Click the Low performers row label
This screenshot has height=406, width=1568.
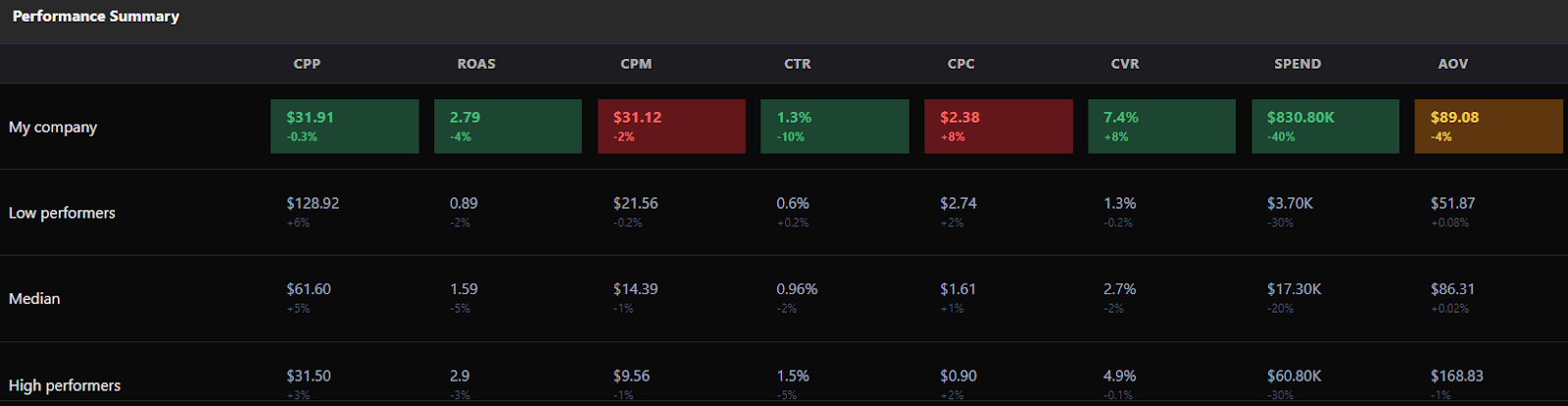tap(62, 213)
